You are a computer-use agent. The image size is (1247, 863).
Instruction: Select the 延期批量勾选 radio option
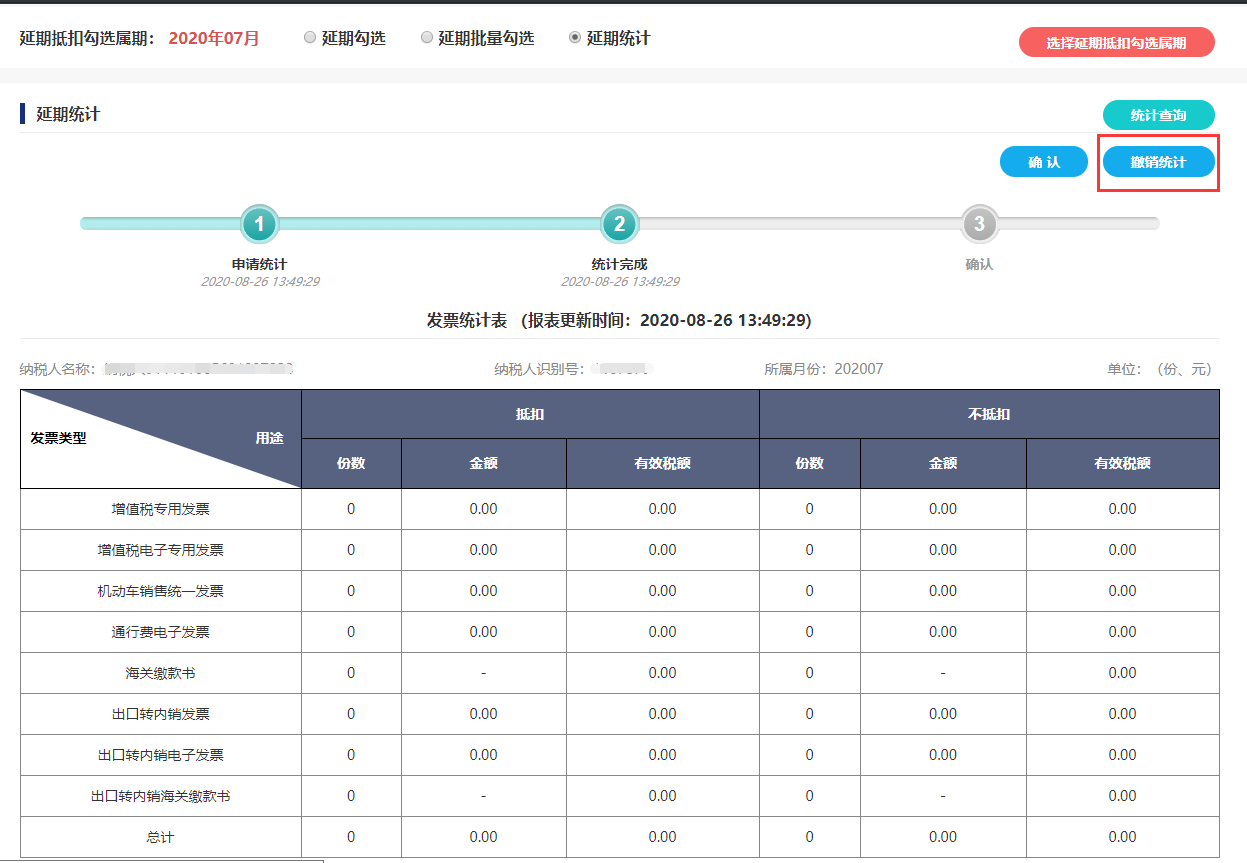(x=427, y=38)
